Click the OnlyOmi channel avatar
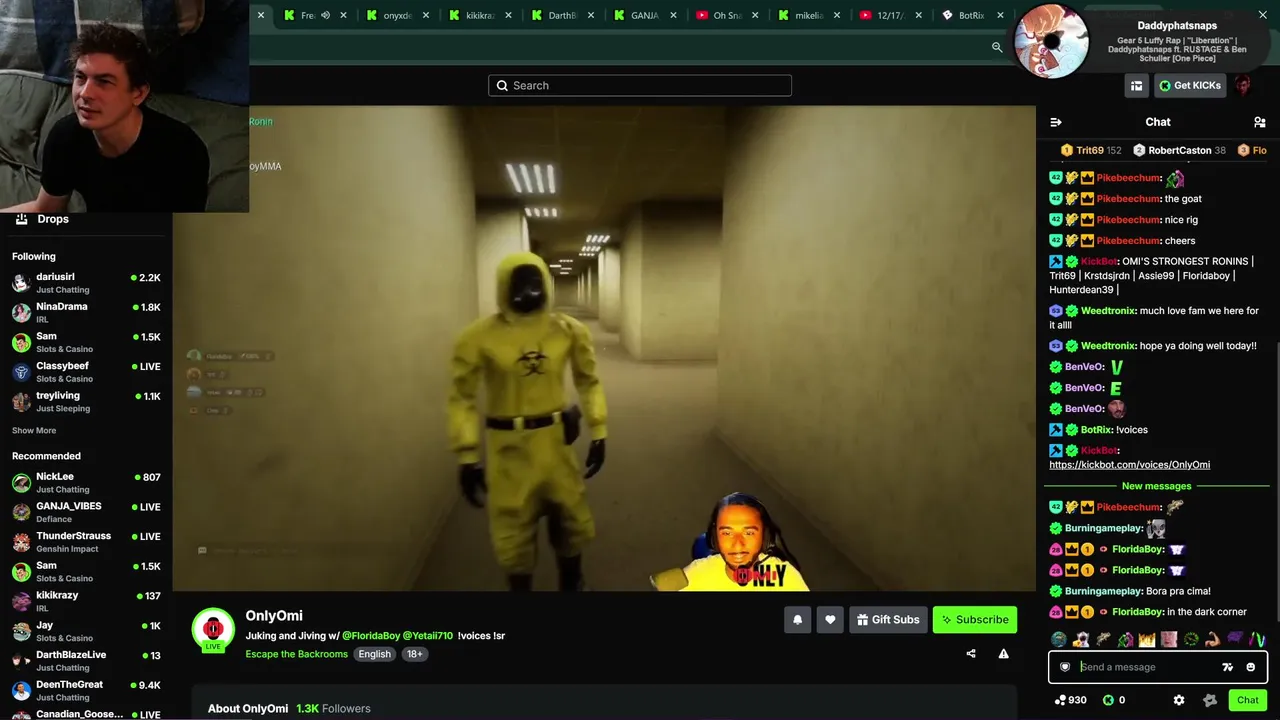 click(213, 628)
